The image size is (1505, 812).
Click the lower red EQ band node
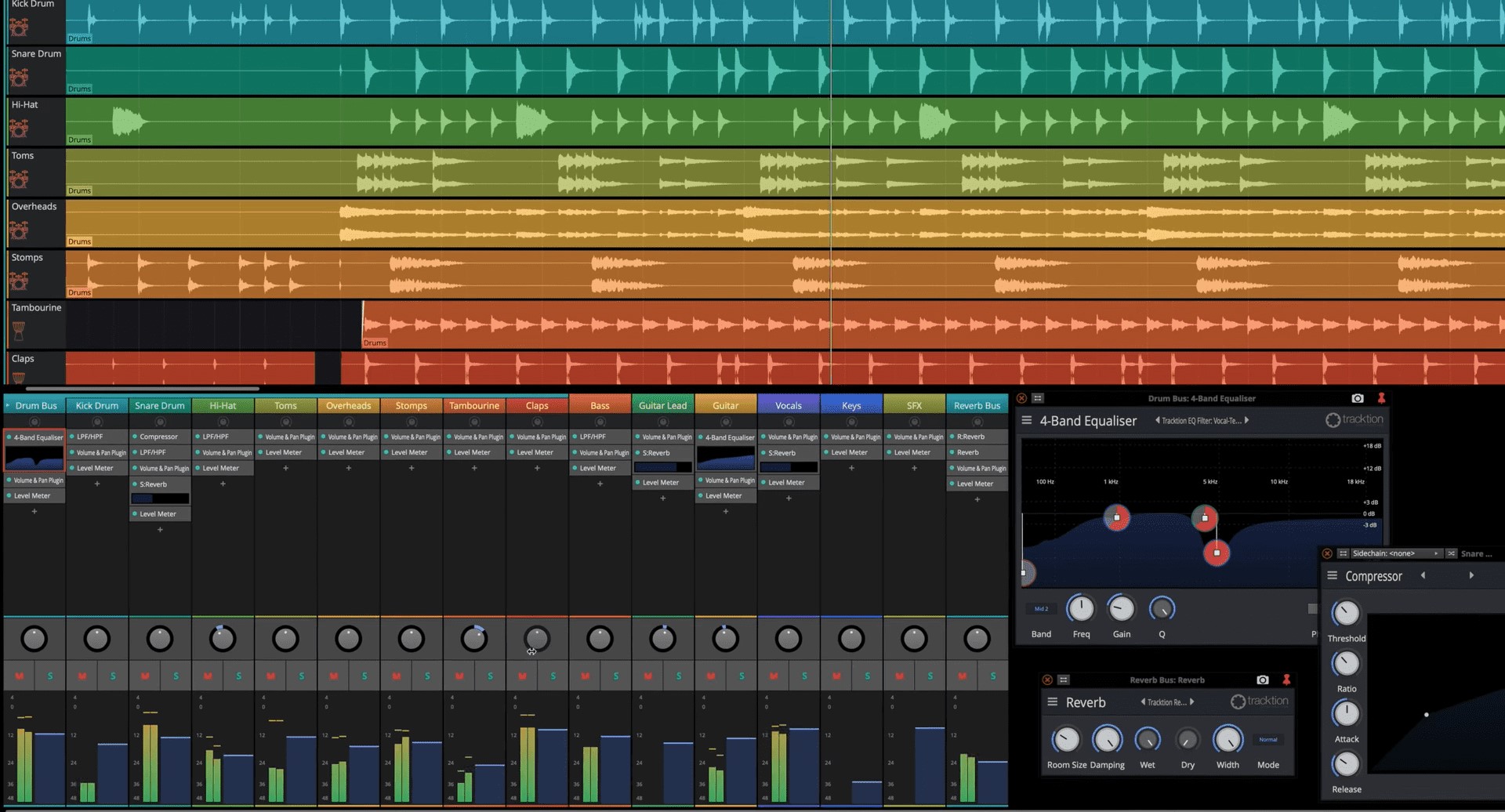(x=1217, y=553)
